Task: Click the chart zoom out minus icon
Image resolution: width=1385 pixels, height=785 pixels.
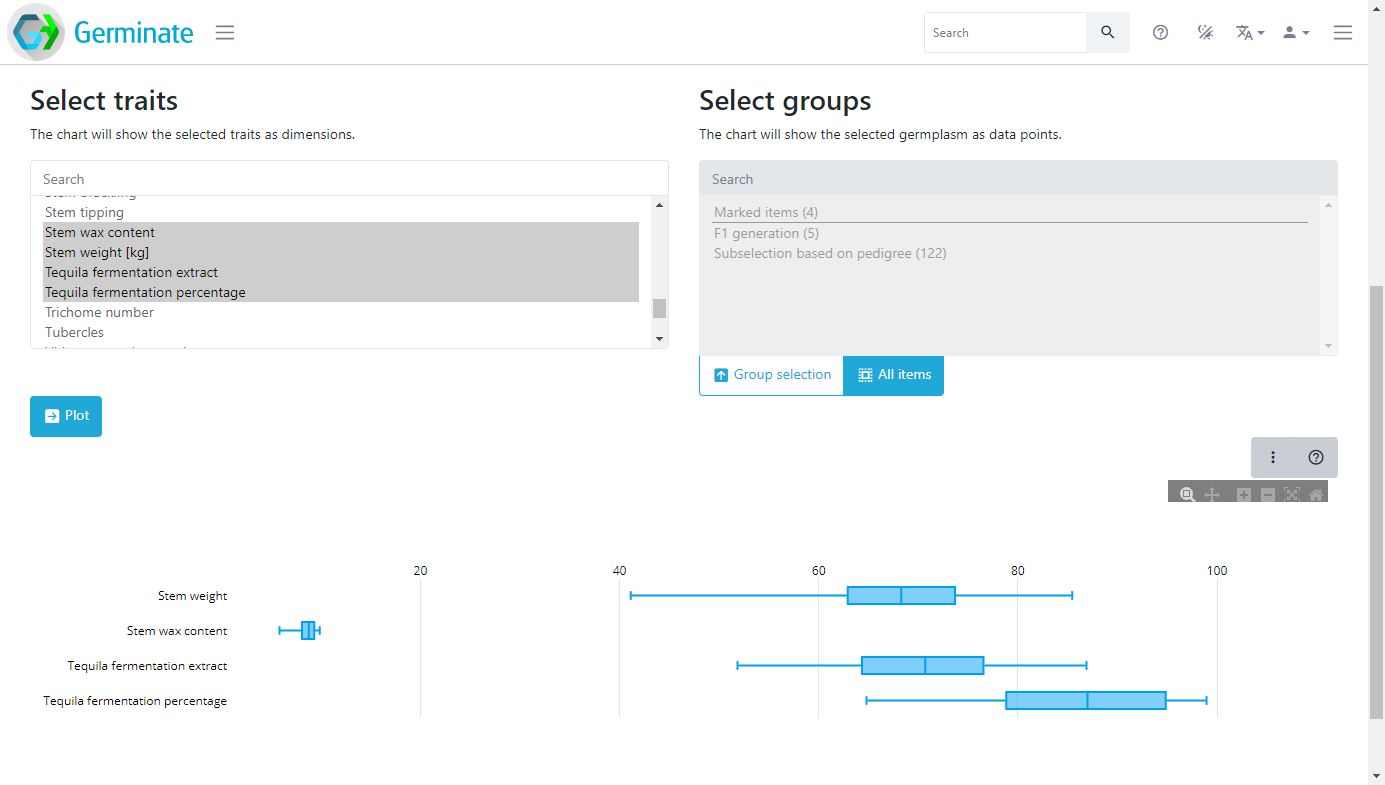Action: [x=1268, y=494]
